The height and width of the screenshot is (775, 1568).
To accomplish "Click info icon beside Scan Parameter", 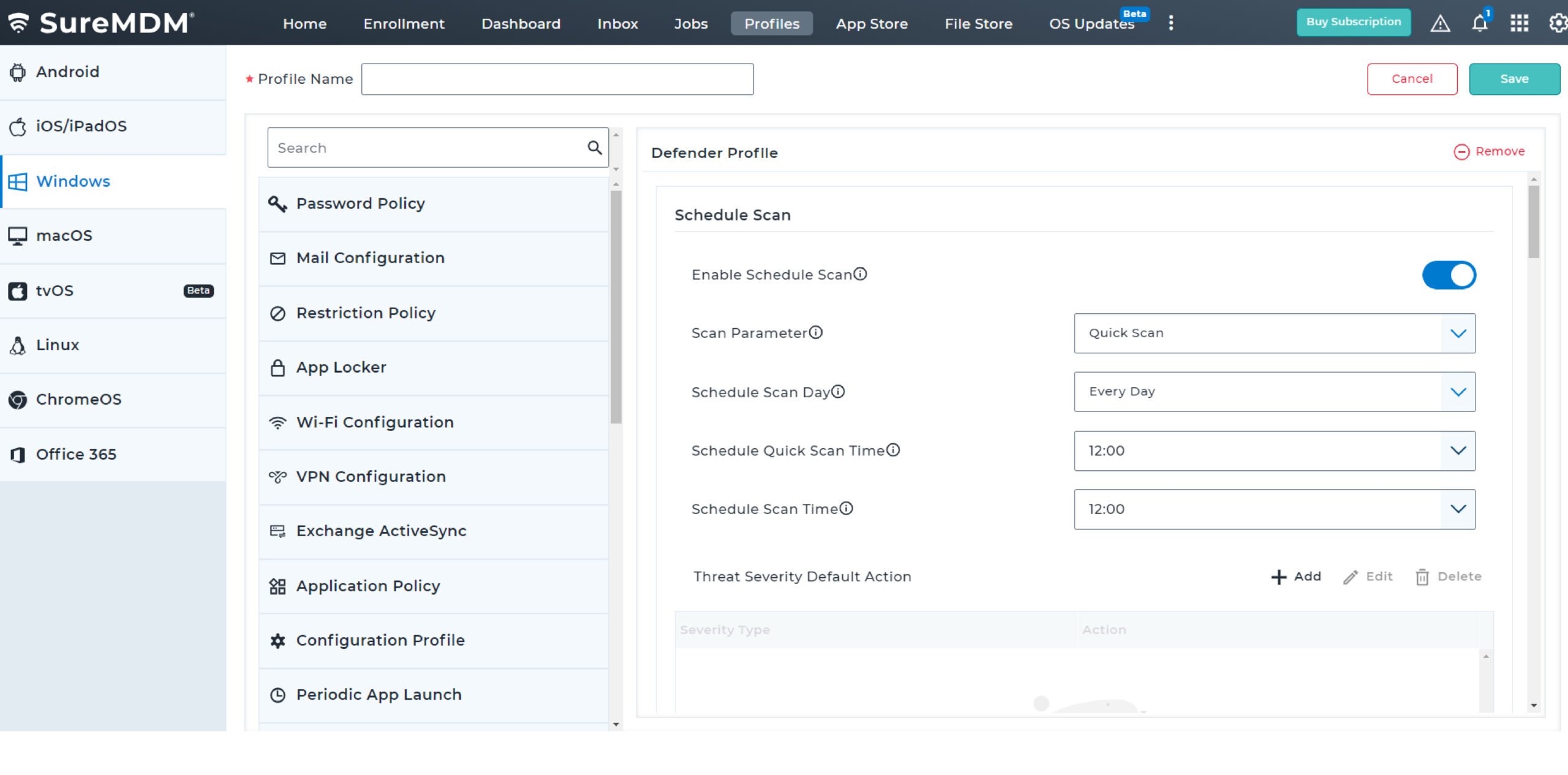I will [x=815, y=332].
